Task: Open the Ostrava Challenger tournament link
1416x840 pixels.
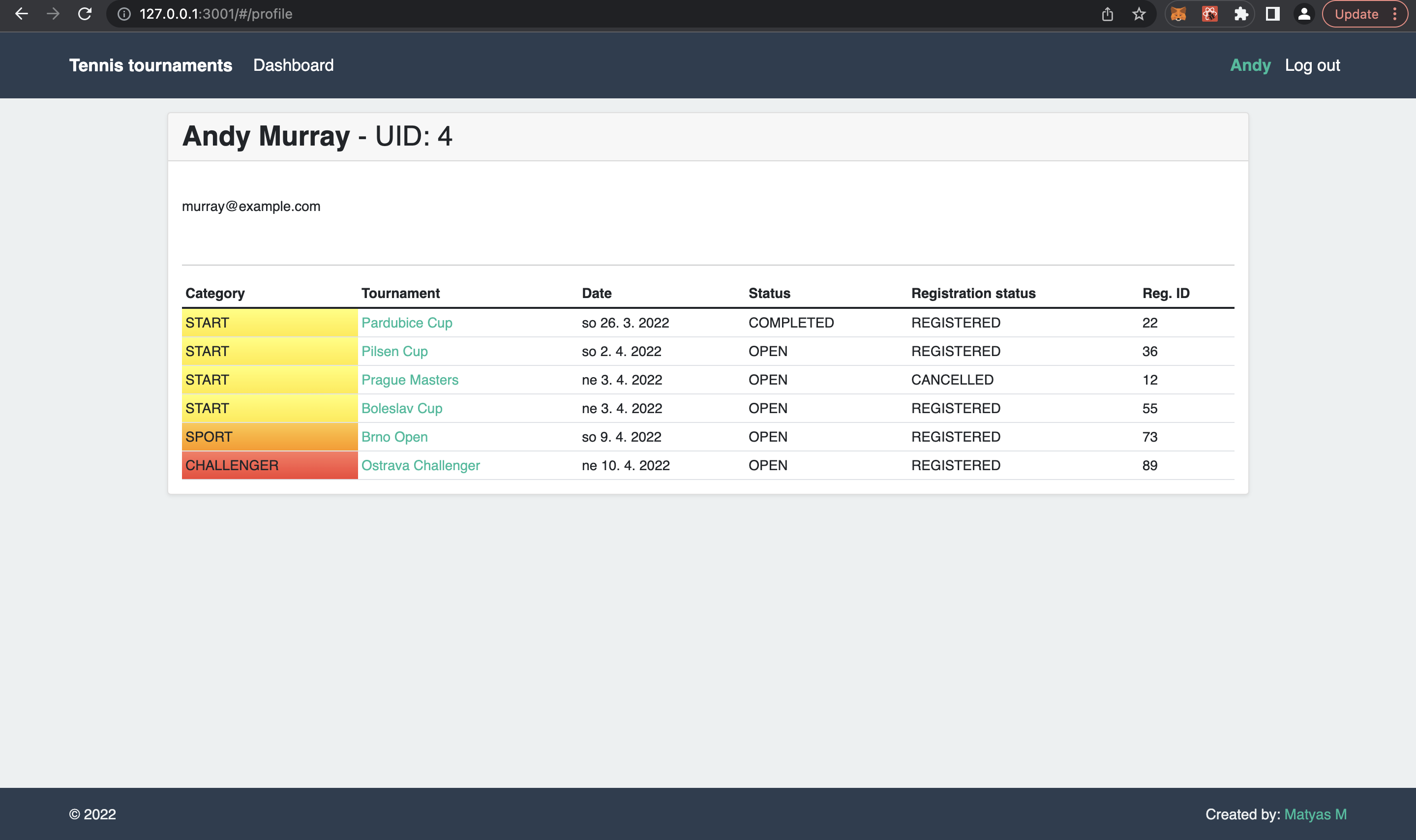Action: 421,465
